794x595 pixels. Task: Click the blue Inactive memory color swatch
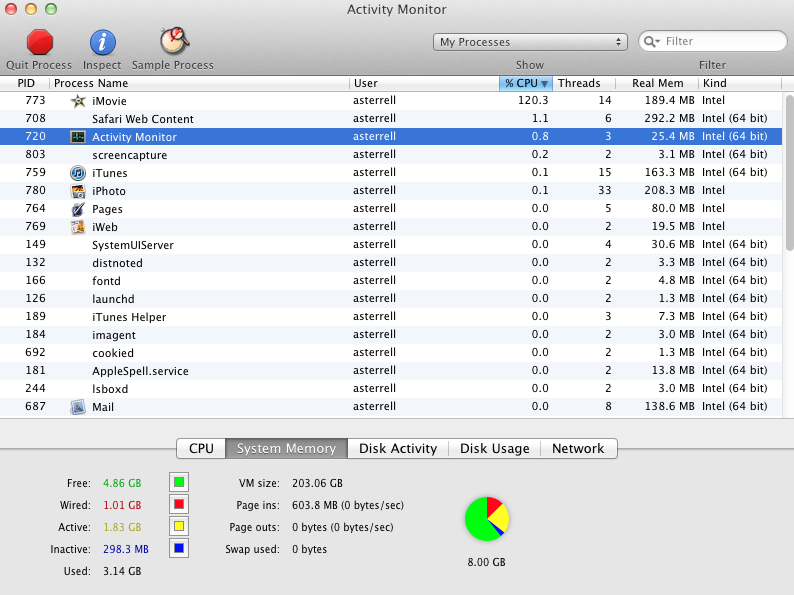coord(179,548)
